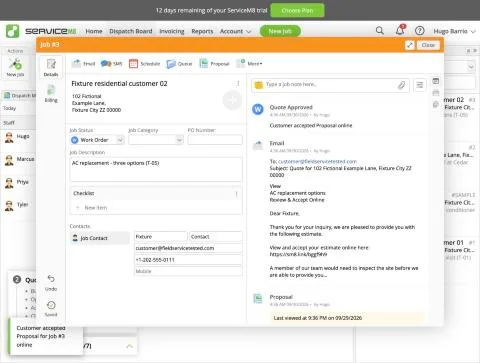Click the contact phone number field
The width and height of the screenshot is (480, 363).
[x=188, y=260]
